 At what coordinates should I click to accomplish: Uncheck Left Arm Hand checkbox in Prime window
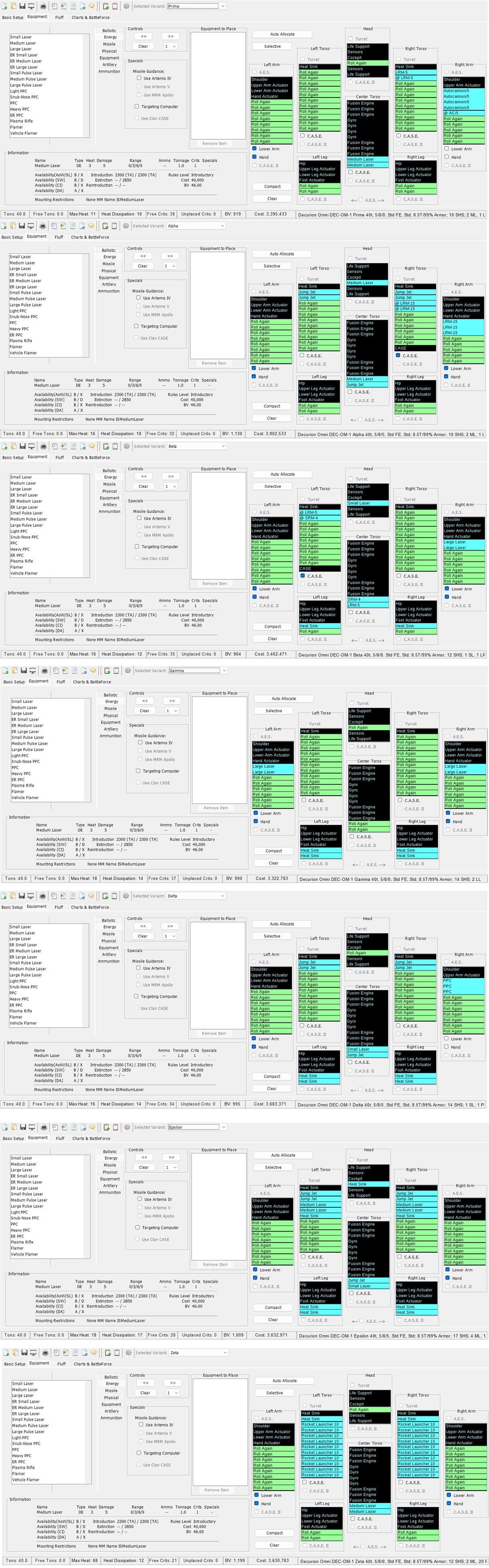click(254, 157)
